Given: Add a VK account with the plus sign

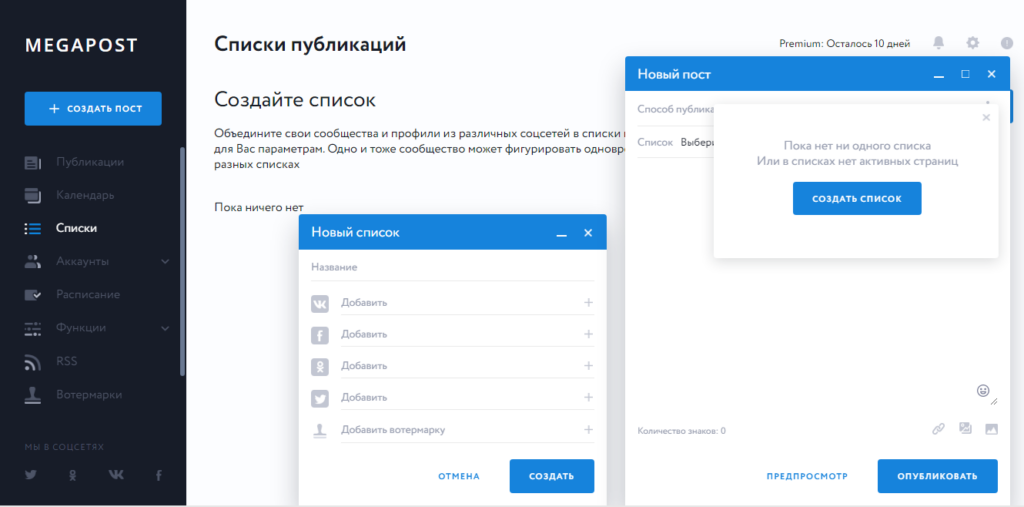Looking at the screenshot, I should (588, 302).
